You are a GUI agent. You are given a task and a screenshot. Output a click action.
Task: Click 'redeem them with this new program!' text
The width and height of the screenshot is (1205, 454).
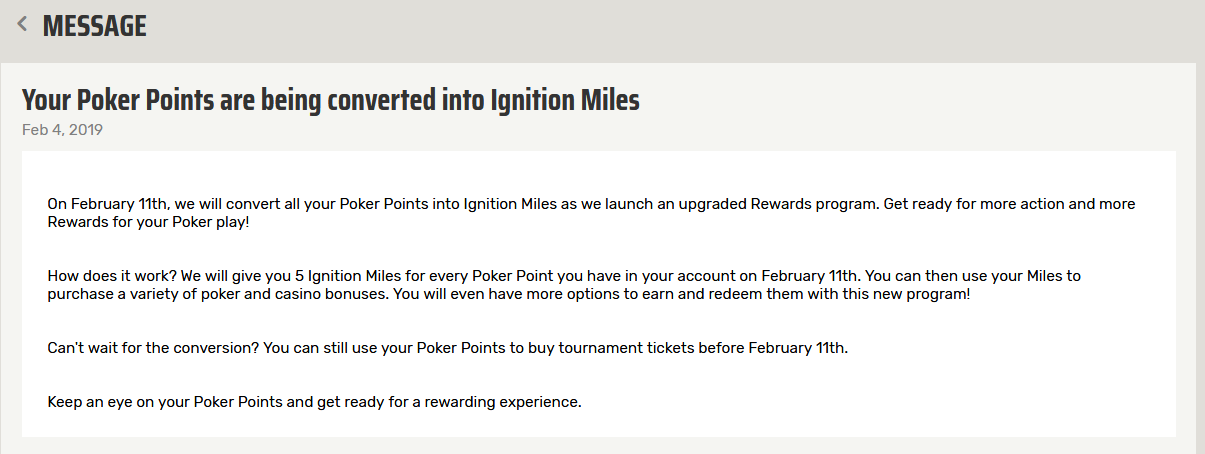click(848, 295)
